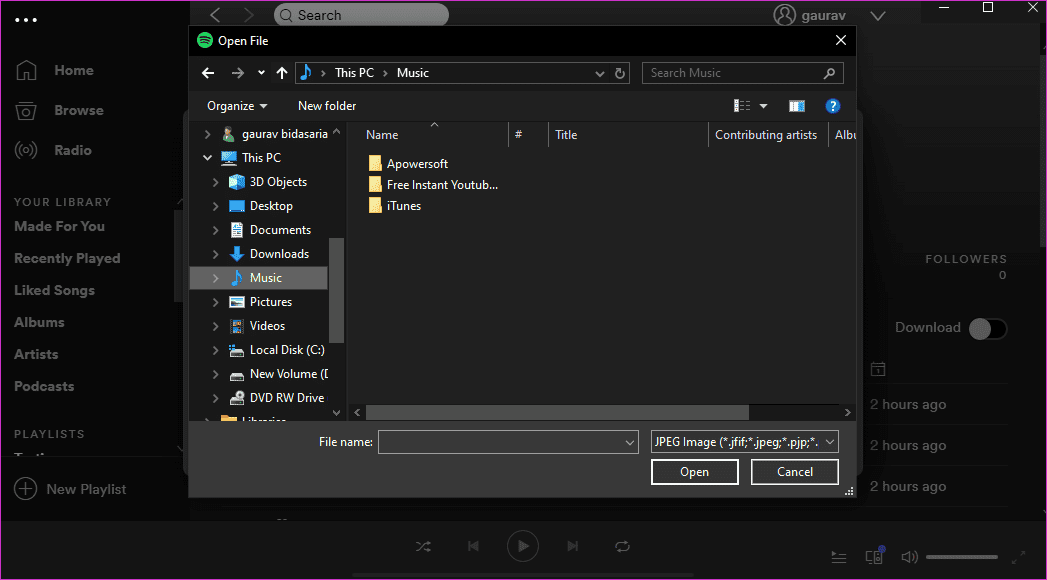Open Recently Played library section

click(67, 259)
